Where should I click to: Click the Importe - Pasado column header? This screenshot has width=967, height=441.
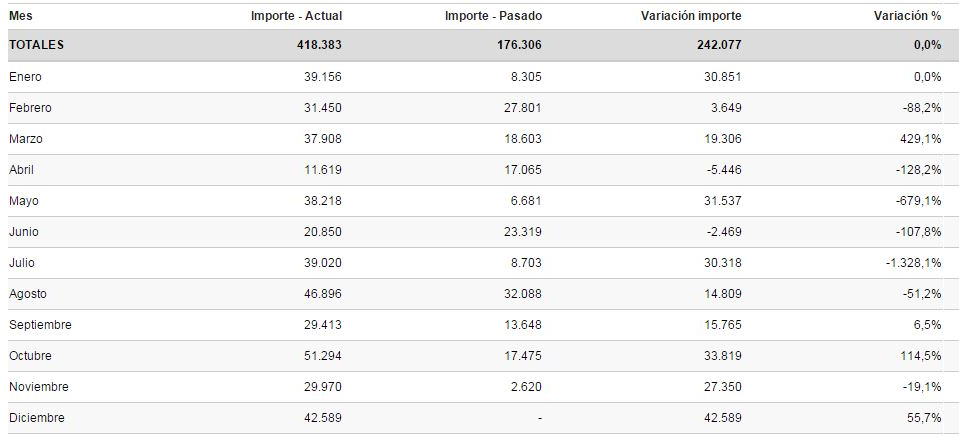pyautogui.click(x=494, y=15)
